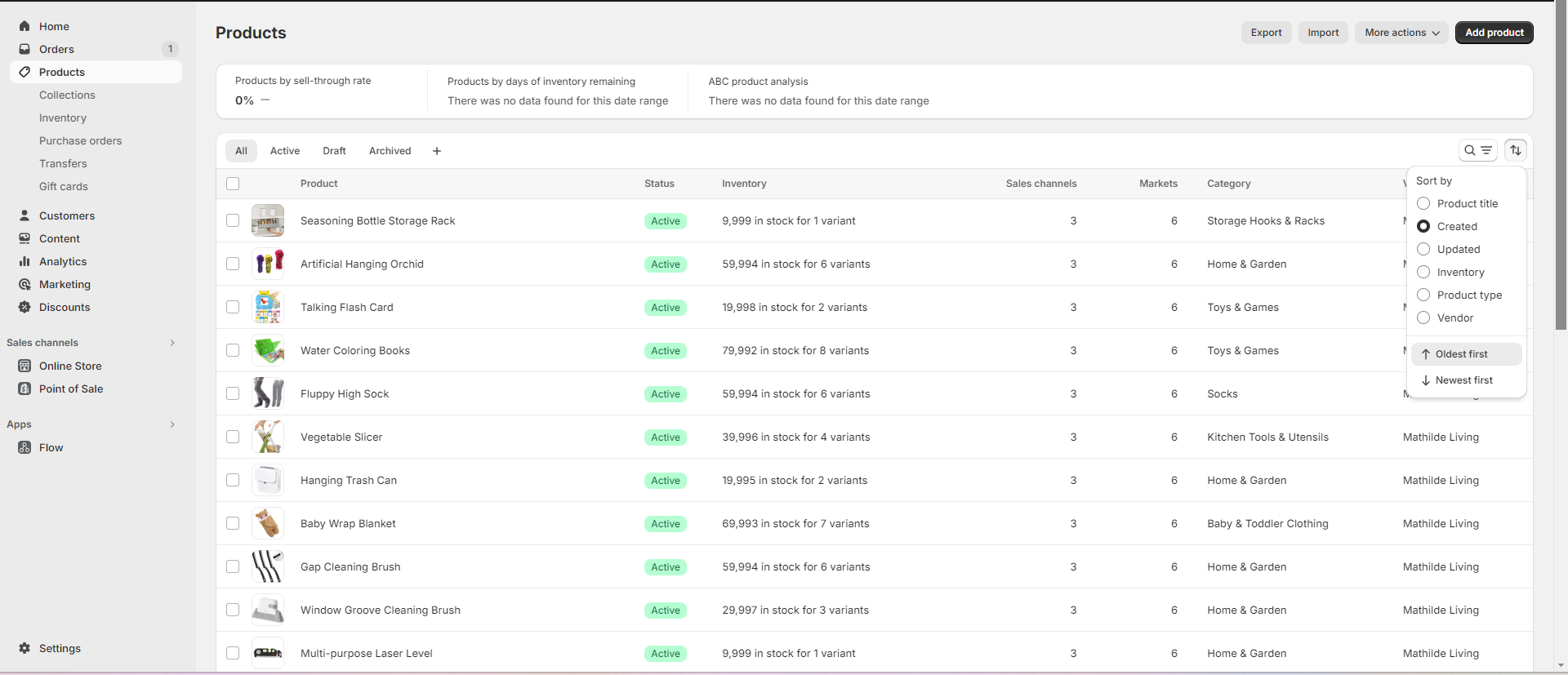This screenshot has width=1568, height=675.
Task: Add a new view with plus icon
Action: point(437,151)
